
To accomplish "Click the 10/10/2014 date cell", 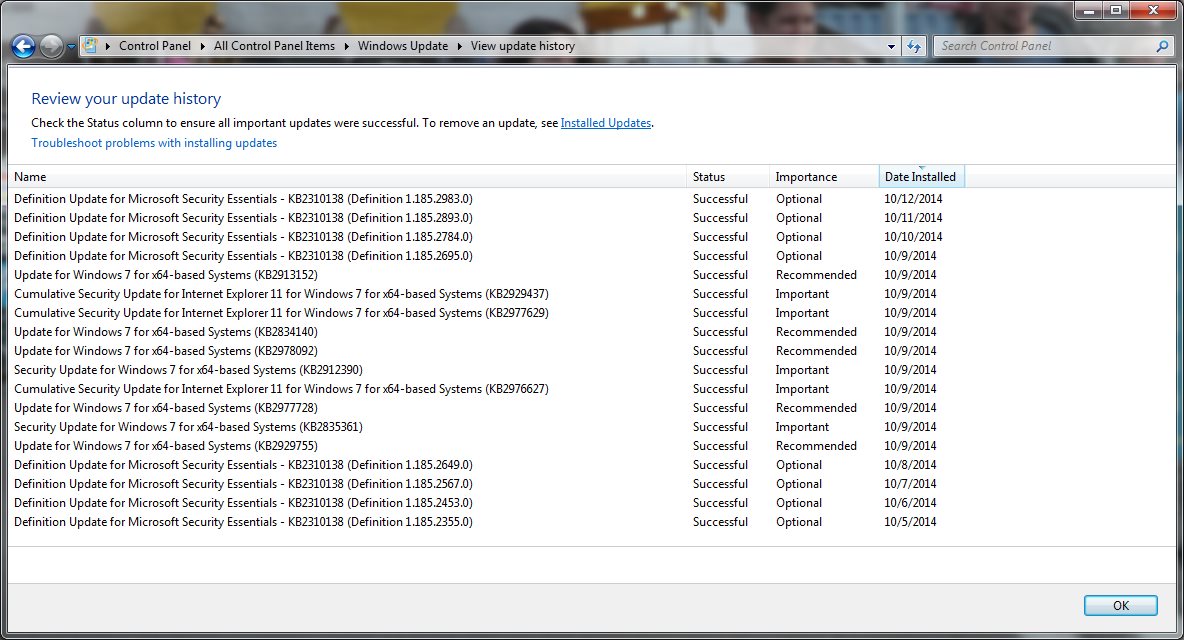I will (913, 237).
